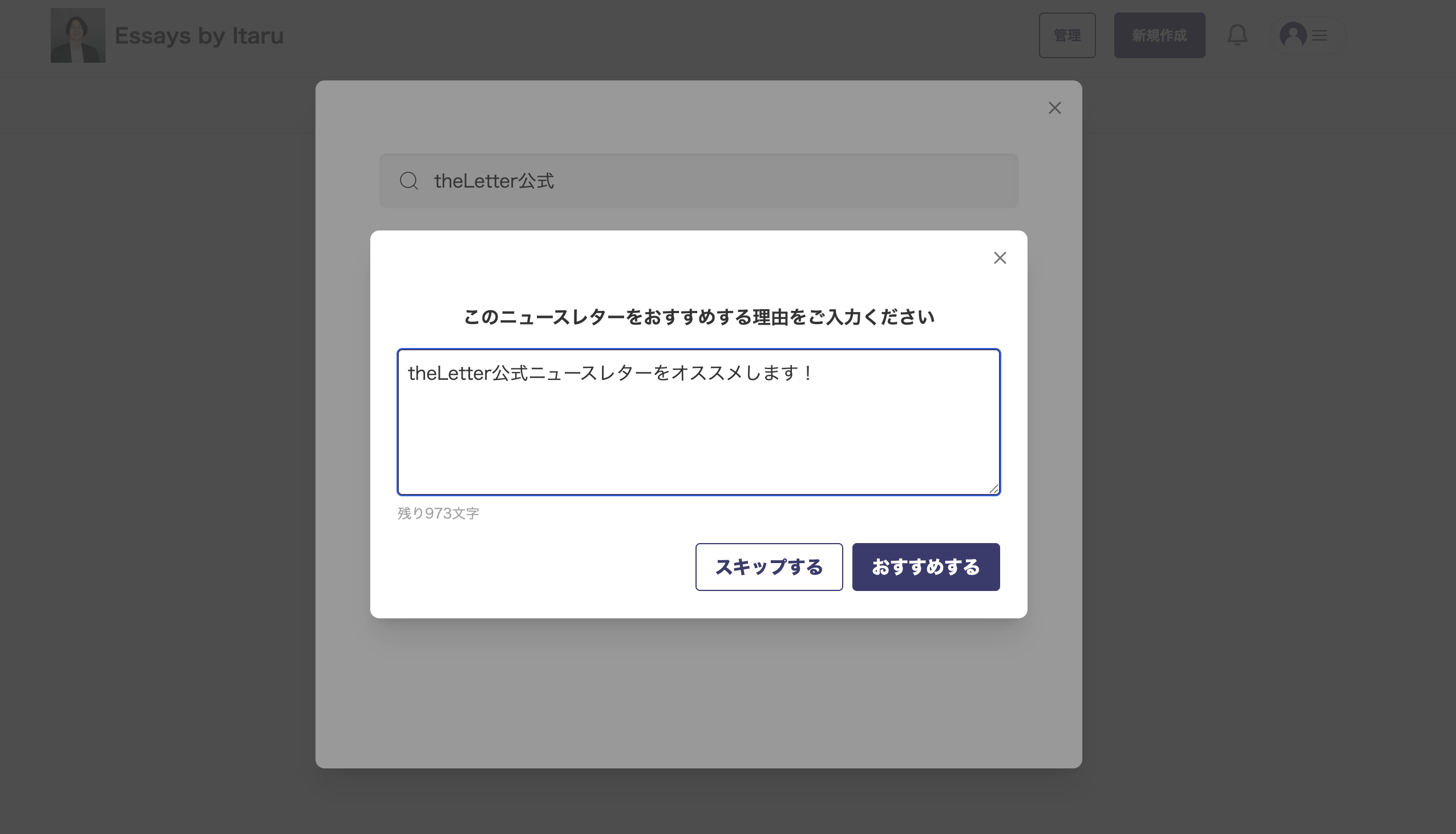Open the user avatar menu
The height and width of the screenshot is (834, 1456).
click(1293, 35)
